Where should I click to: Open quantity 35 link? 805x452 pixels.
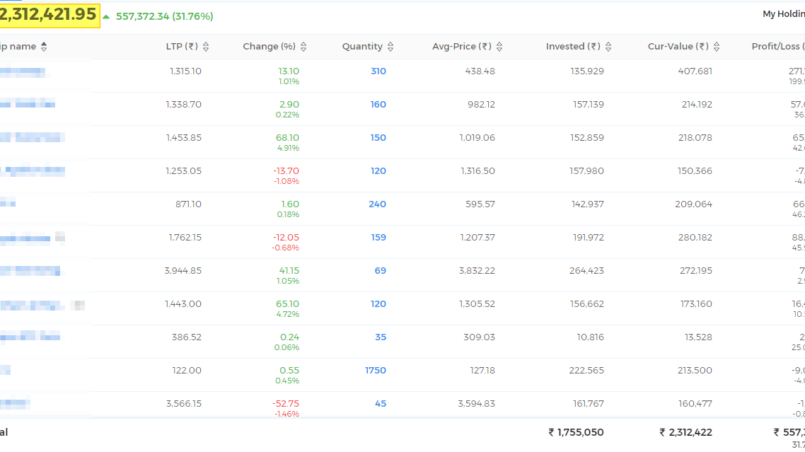[380, 337]
